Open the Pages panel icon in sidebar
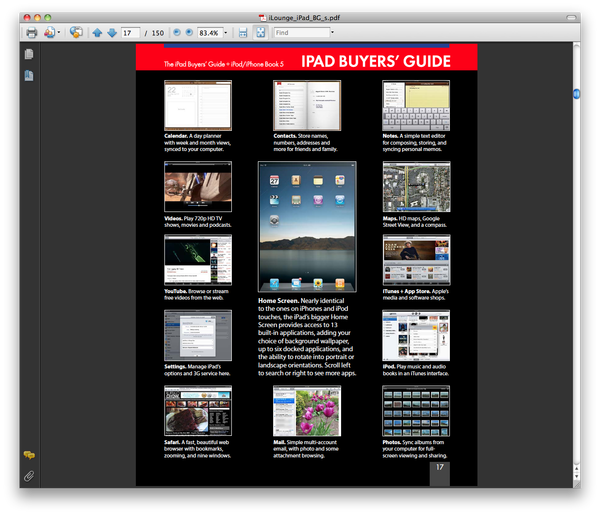 [29, 54]
